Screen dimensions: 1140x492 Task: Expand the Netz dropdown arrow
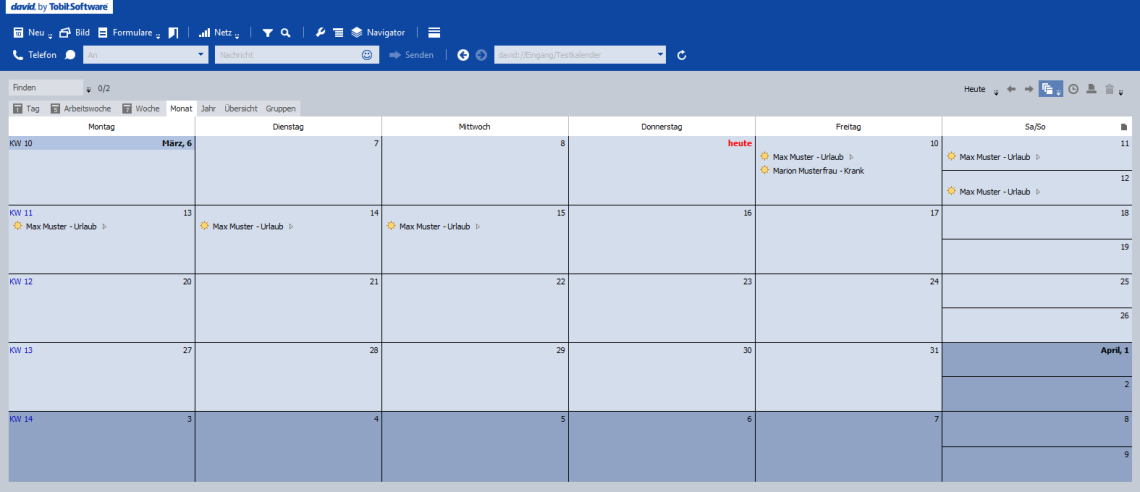coord(237,36)
